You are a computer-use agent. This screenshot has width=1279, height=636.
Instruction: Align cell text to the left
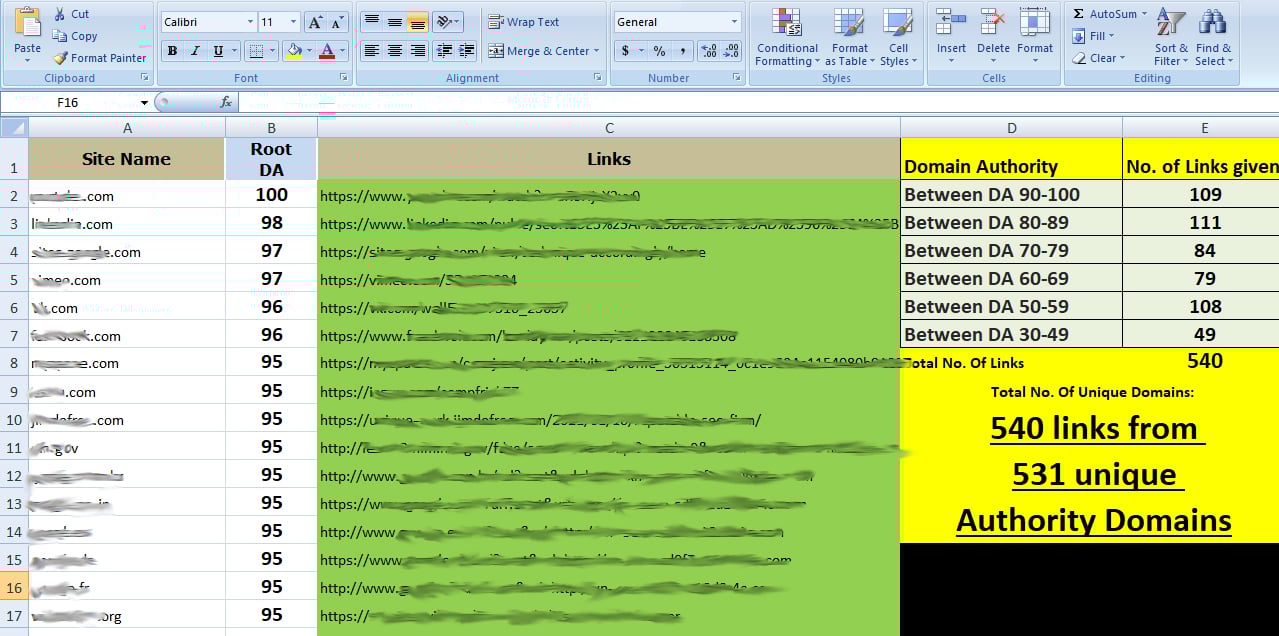click(371, 51)
